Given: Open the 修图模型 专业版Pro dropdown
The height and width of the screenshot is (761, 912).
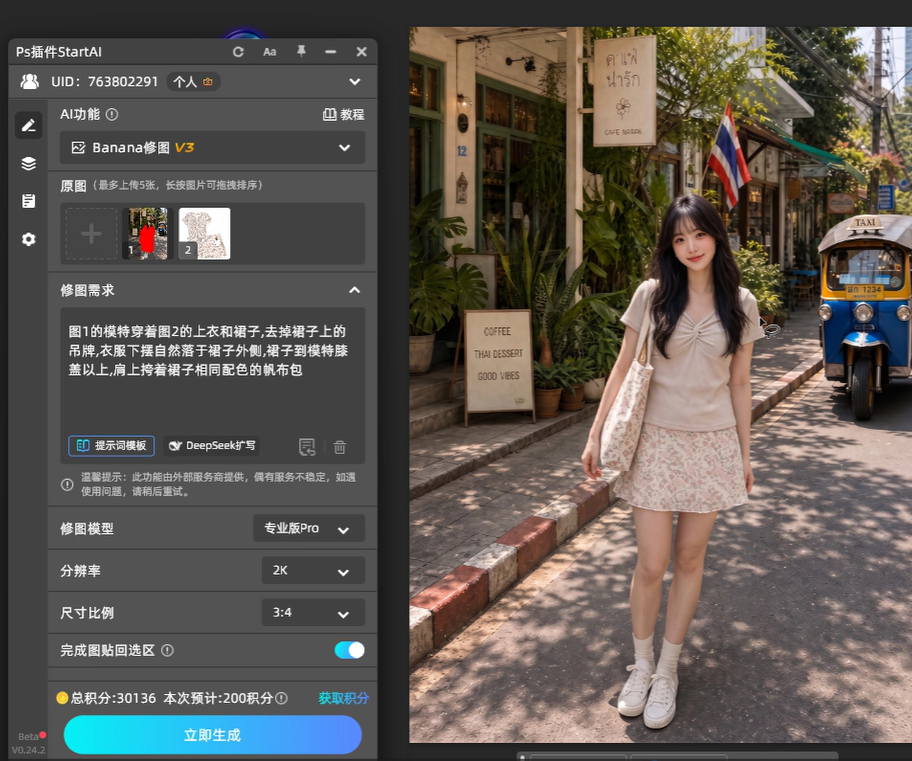Looking at the screenshot, I should pyautogui.click(x=309, y=528).
